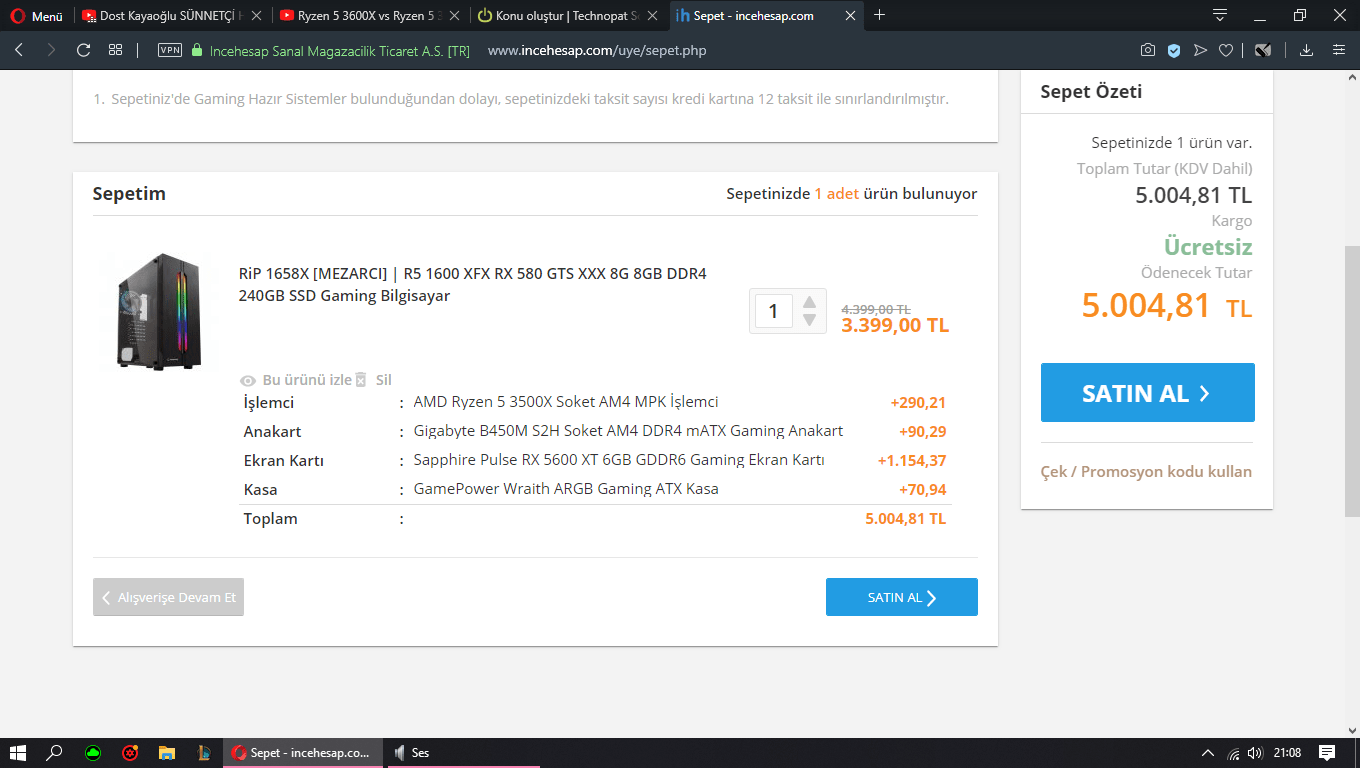Click the Sepet - incehesap Opera taskbar button
Image resolution: width=1360 pixels, height=768 pixels.
303,753
